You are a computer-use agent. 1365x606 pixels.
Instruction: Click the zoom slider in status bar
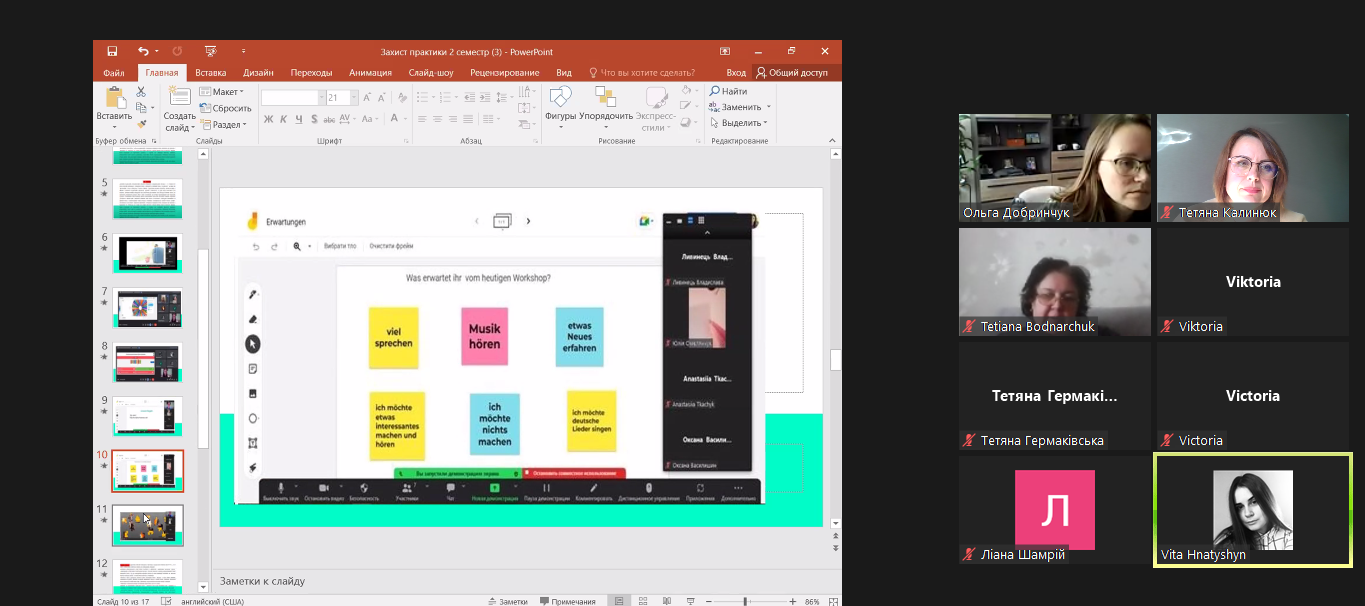pyautogui.click(x=745, y=601)
